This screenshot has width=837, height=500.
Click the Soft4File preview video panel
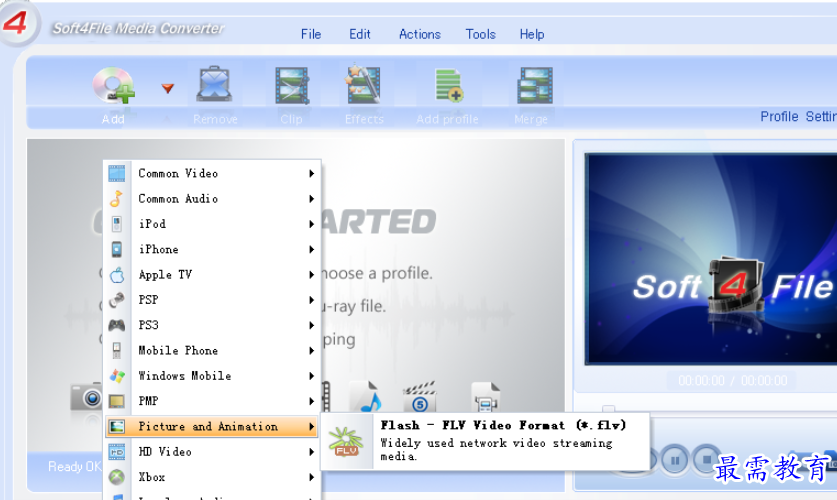click(711, 259)
